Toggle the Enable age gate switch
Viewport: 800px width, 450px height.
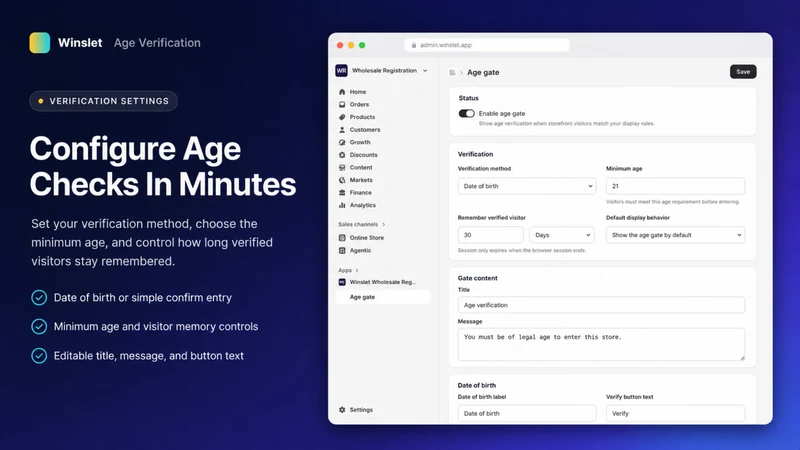tap(466, 113)
